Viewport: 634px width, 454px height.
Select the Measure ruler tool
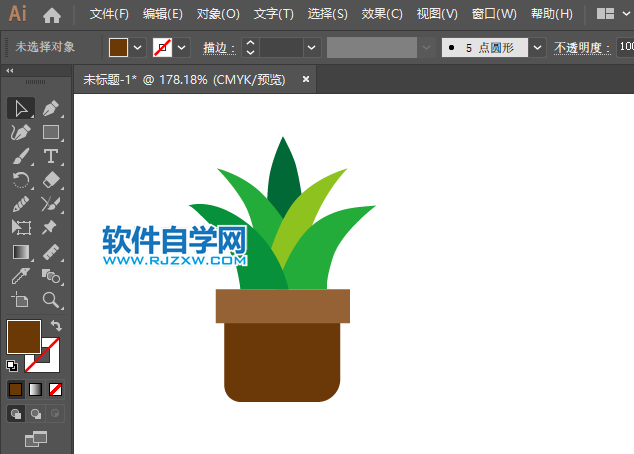point(51,252)
